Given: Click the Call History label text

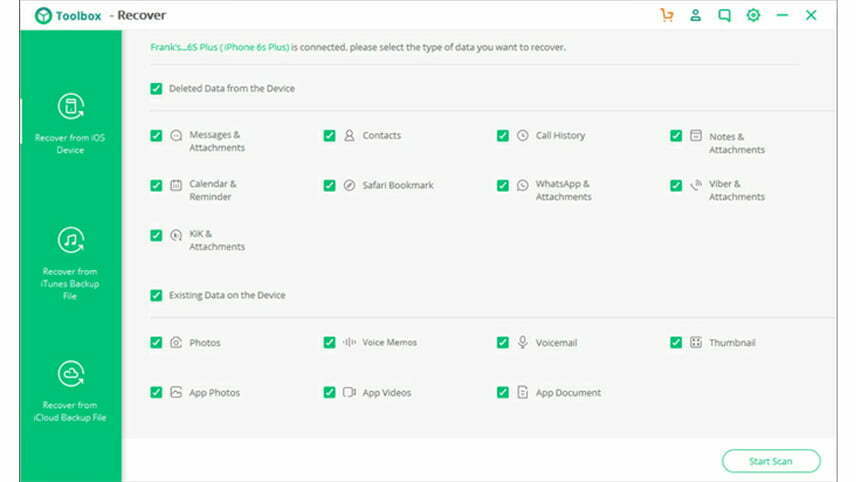Looking at the screenshot, I should 560,135.
